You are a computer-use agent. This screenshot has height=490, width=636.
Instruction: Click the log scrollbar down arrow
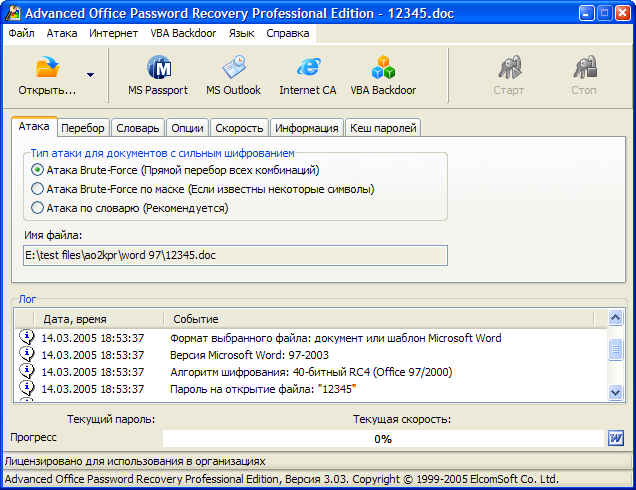pos(615,392)
